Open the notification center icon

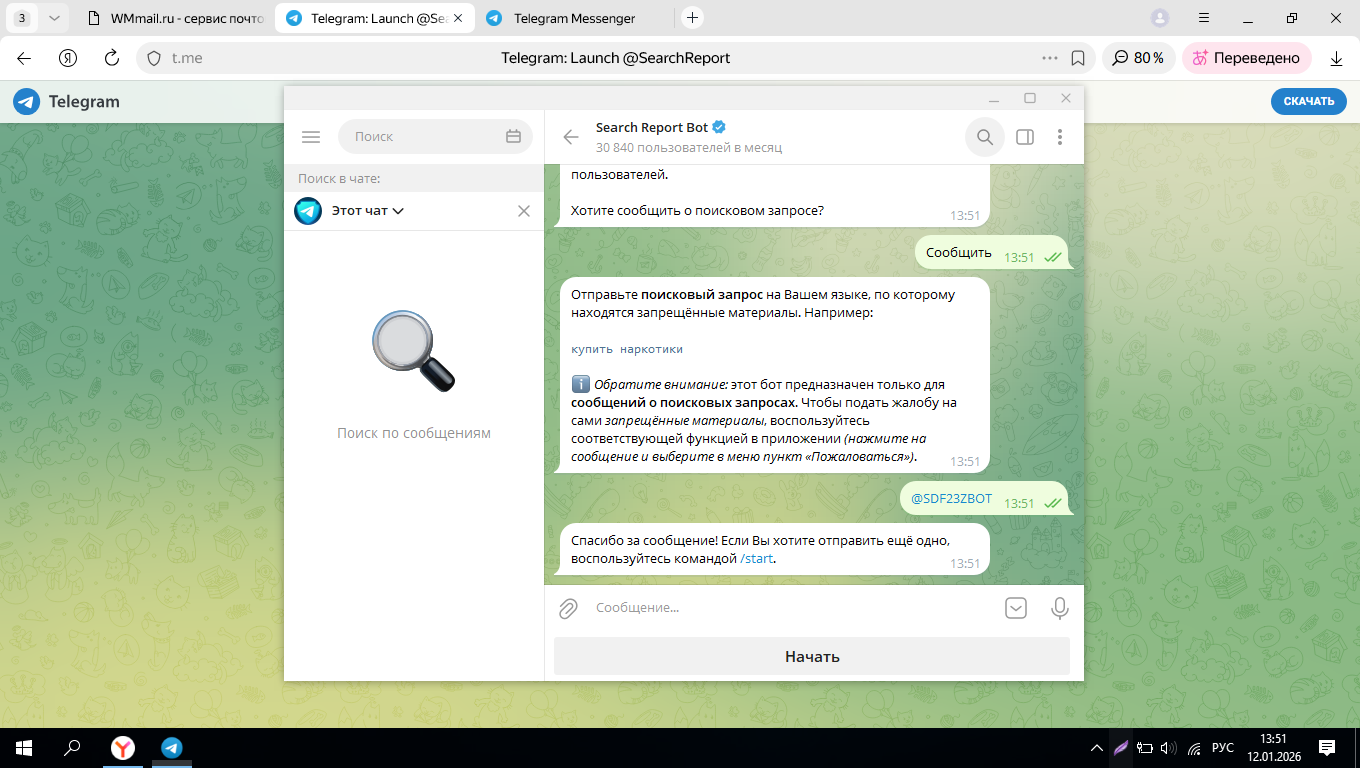[1327, 747]
